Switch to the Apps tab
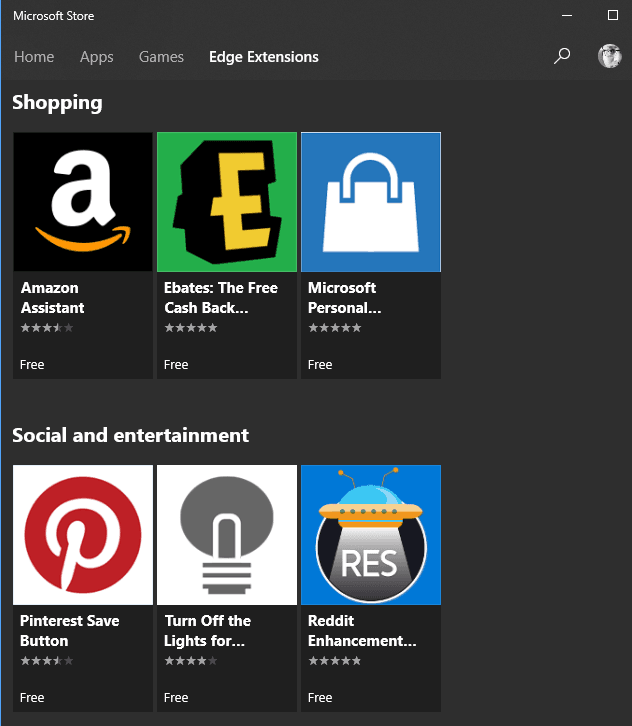Image resolution: width=632 pixels, height=726 pixels. click(x=96, y=57)
